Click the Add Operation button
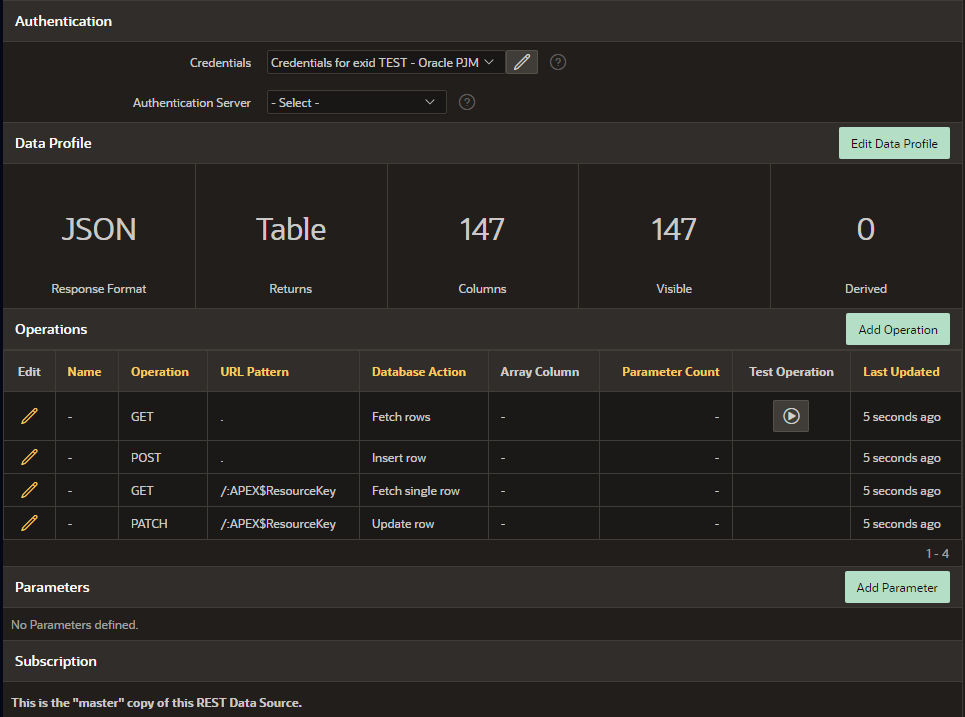This screenshot has width=965, height=717. point(897,329)
